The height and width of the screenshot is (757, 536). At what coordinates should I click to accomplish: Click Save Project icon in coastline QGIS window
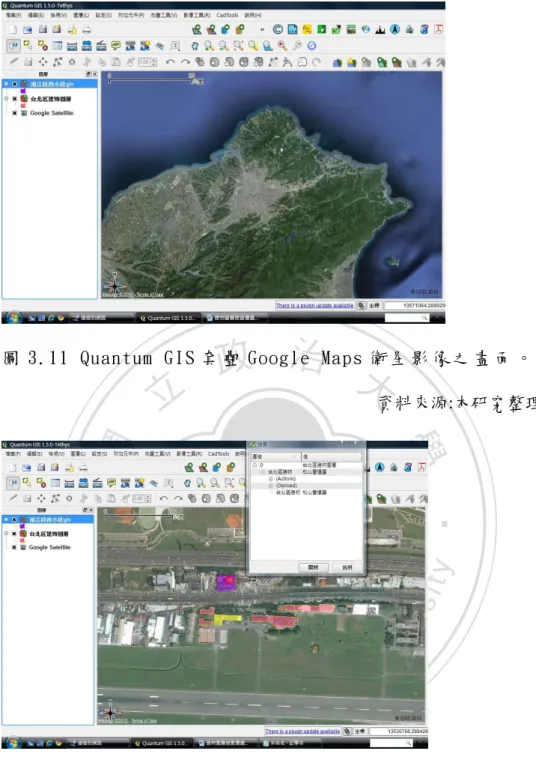[x=42, y=30]
